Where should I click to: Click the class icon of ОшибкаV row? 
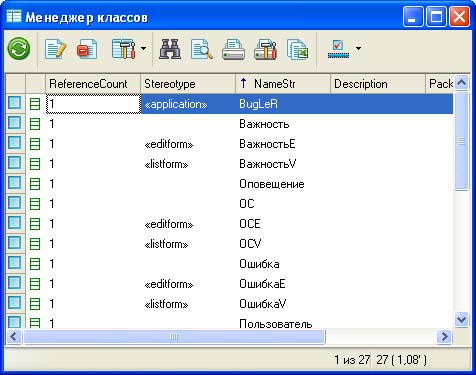click(35, 304)
